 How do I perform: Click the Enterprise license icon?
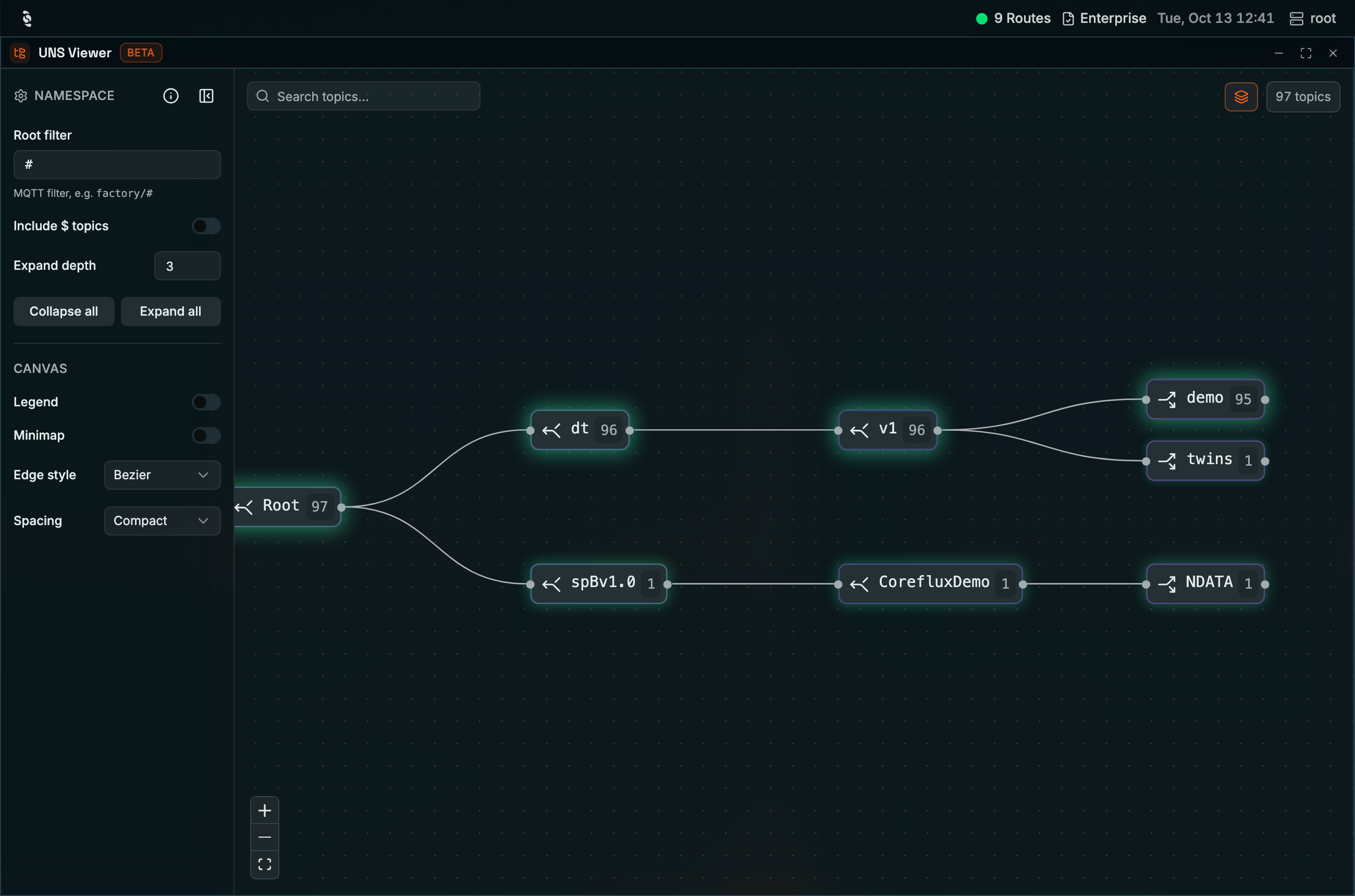coord(1068,18)
